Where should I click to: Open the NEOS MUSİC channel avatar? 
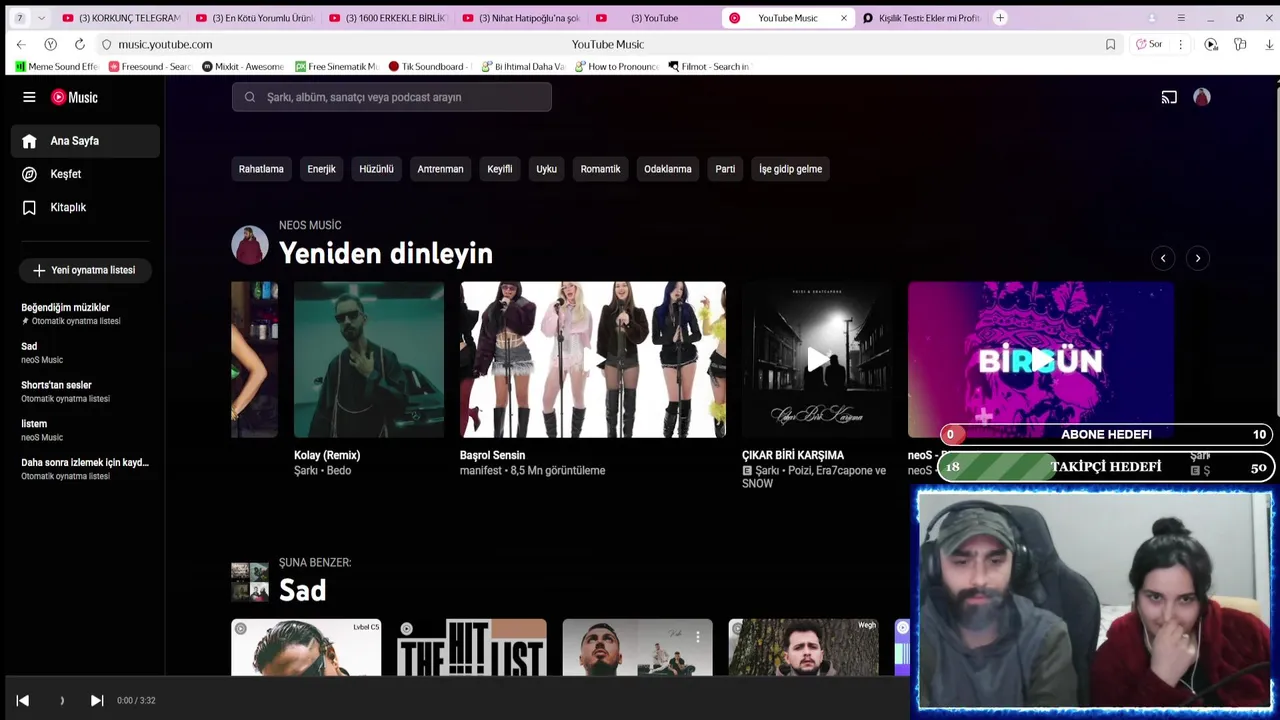tap(250, 245)
